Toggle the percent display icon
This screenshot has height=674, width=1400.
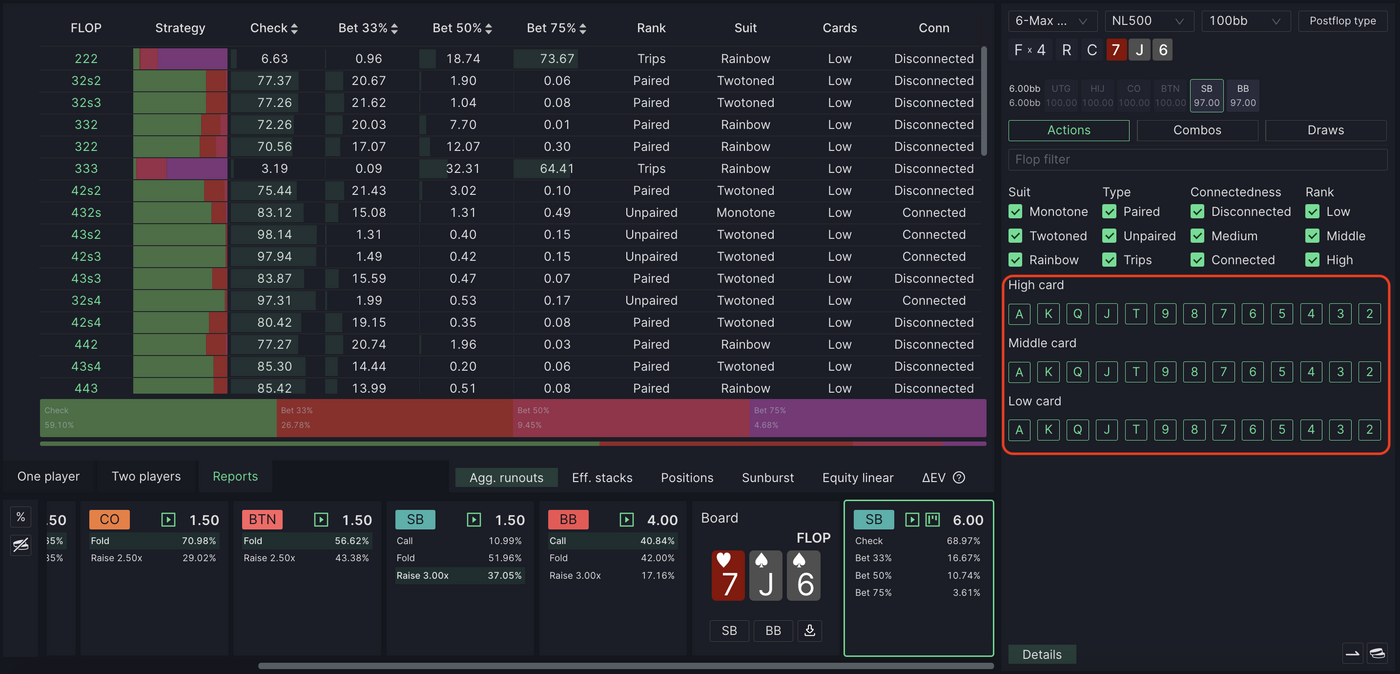tap(20, 517)
